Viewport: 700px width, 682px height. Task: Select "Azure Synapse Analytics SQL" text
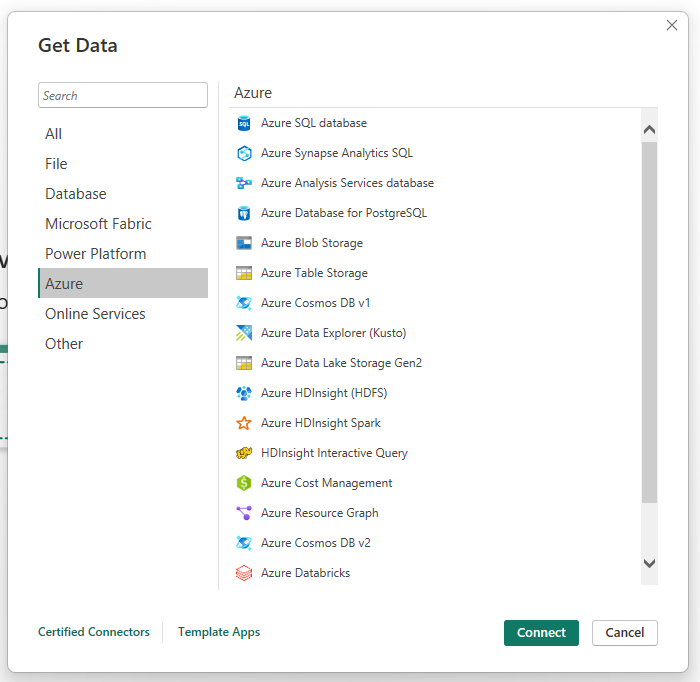coord(337,153)
